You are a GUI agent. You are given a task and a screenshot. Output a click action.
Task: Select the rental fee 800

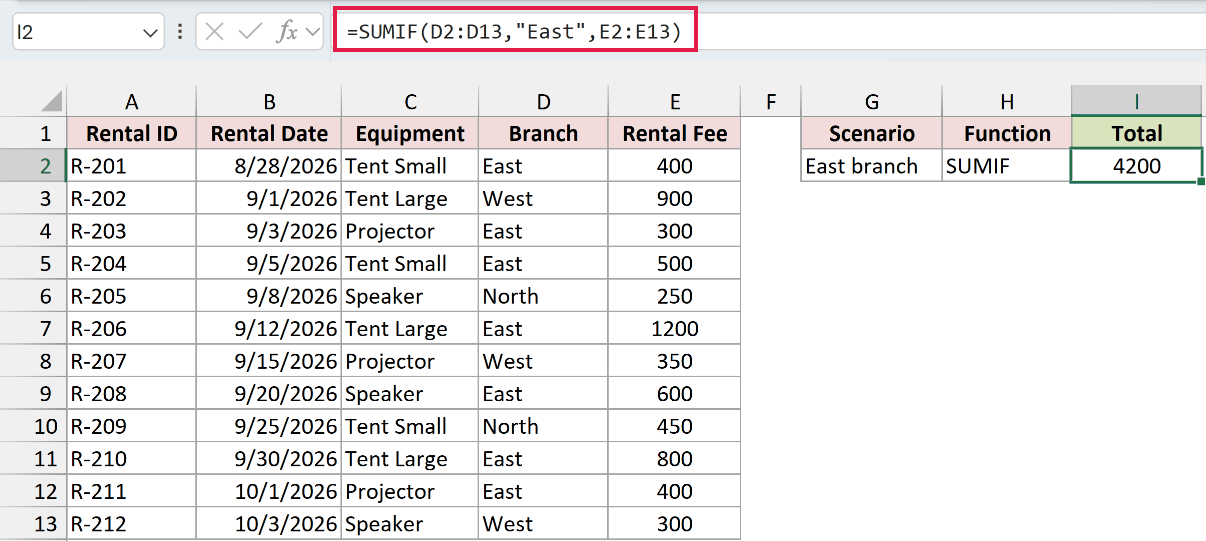pyautogui.click(x=675, y=459)
